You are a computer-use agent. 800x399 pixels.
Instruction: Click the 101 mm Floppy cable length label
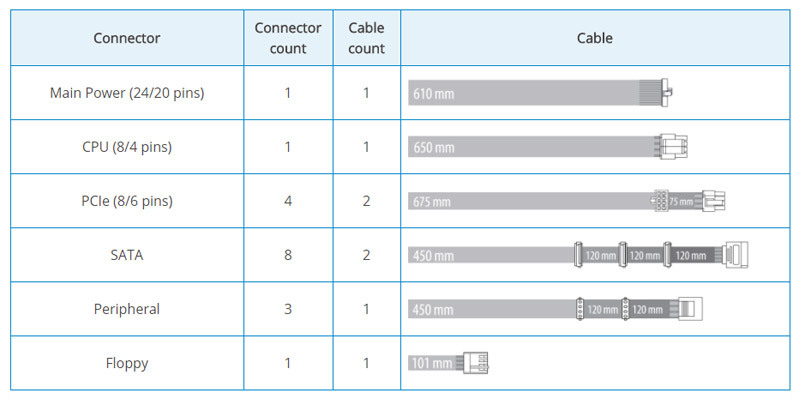pyautogui.click(x=433, y=363)
